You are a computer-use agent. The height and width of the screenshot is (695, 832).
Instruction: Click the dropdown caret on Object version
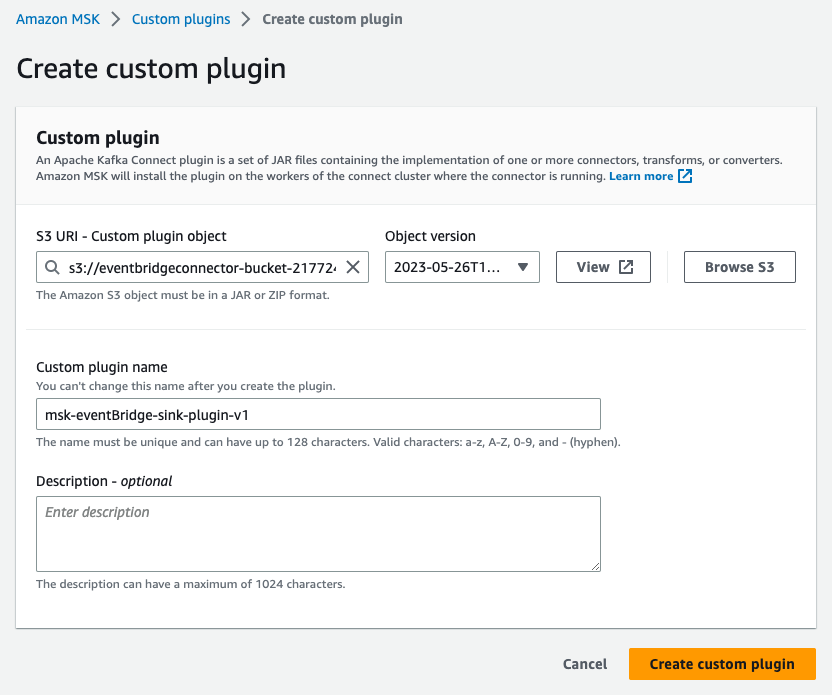tap(523, 267)
